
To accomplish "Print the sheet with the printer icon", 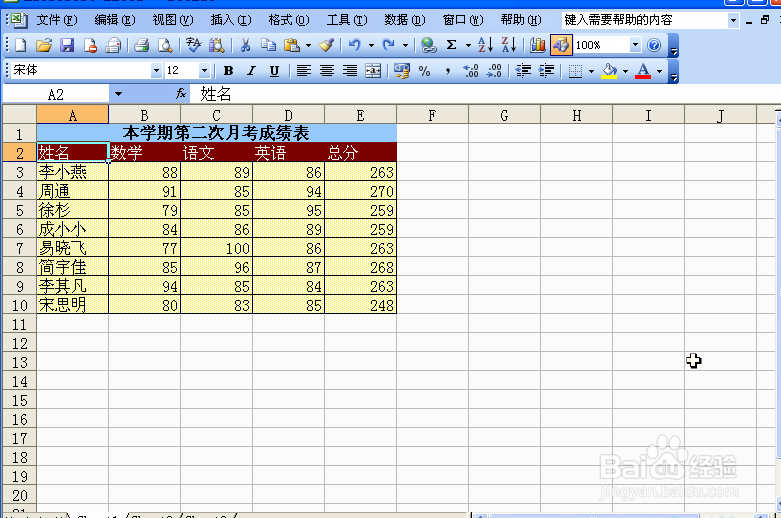I will (x=142, y=45).
